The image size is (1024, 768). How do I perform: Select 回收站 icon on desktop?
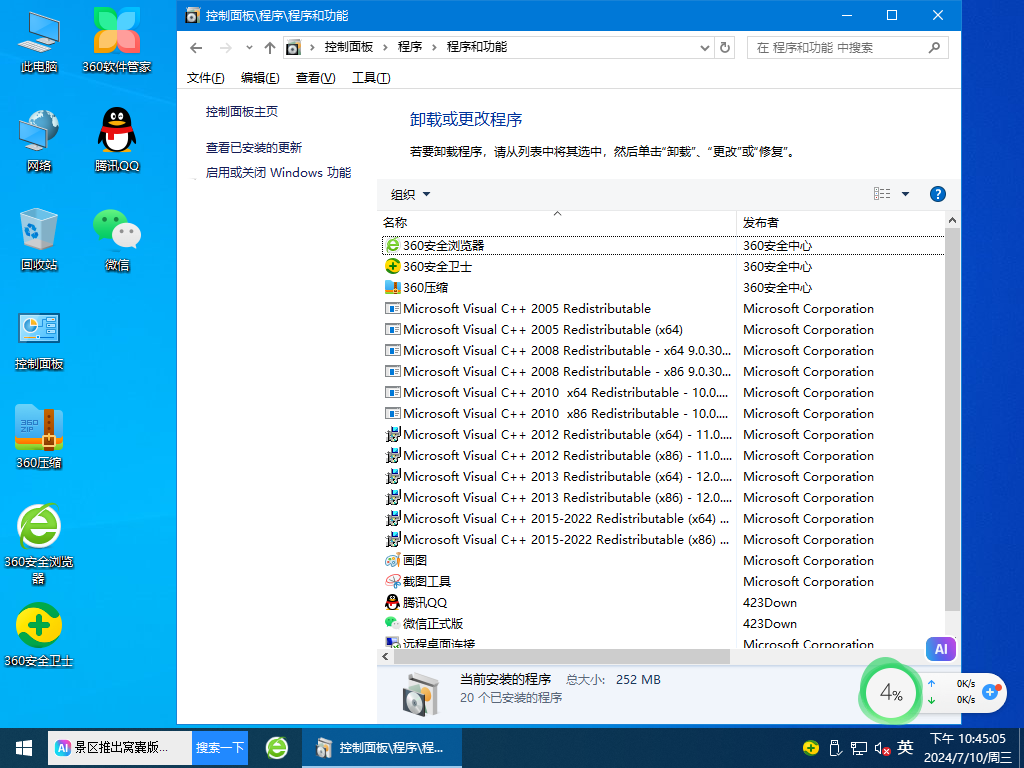[x=39, y=239]
